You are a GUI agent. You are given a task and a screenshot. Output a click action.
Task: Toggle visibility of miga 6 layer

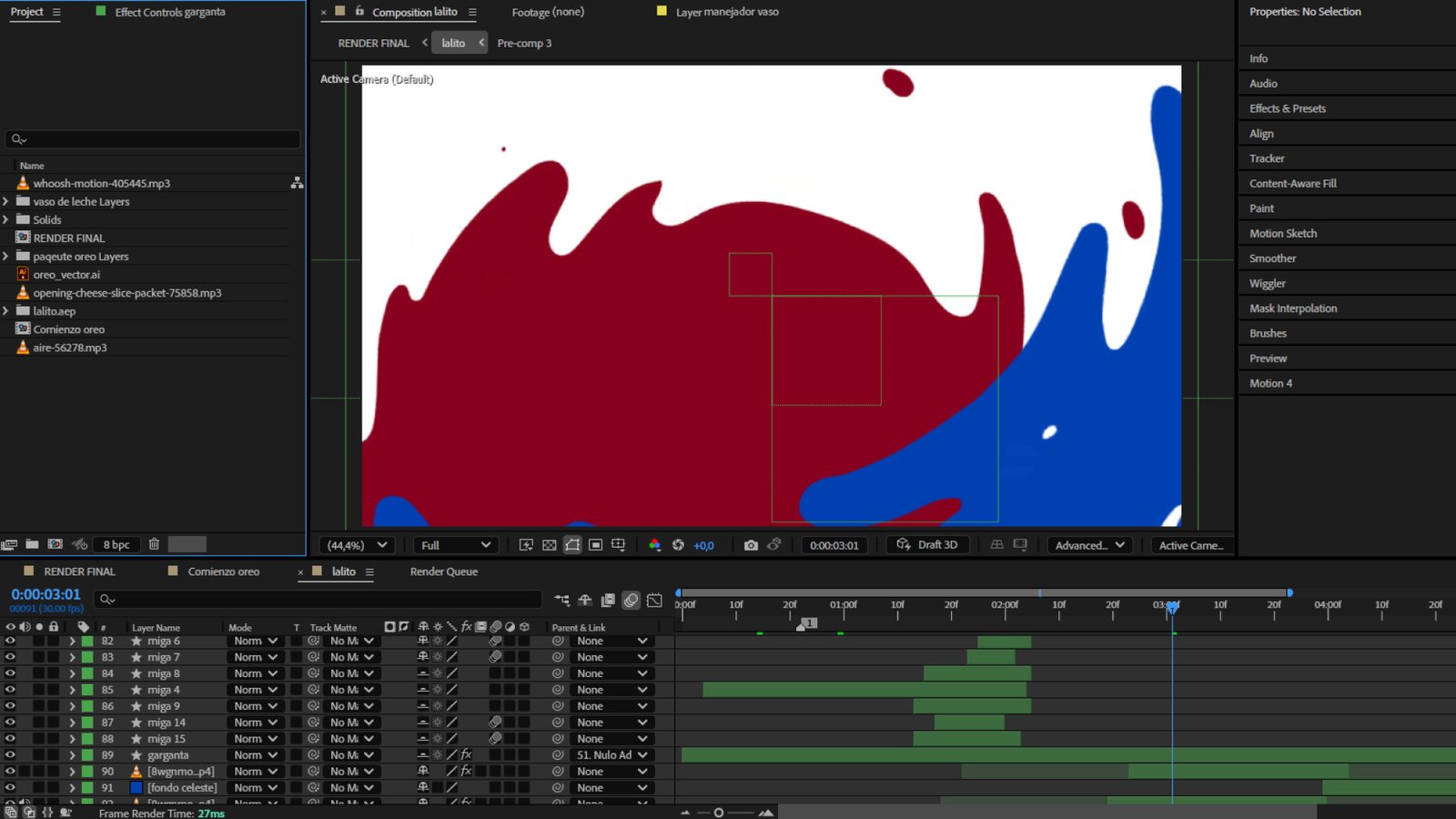pos(10,641)
